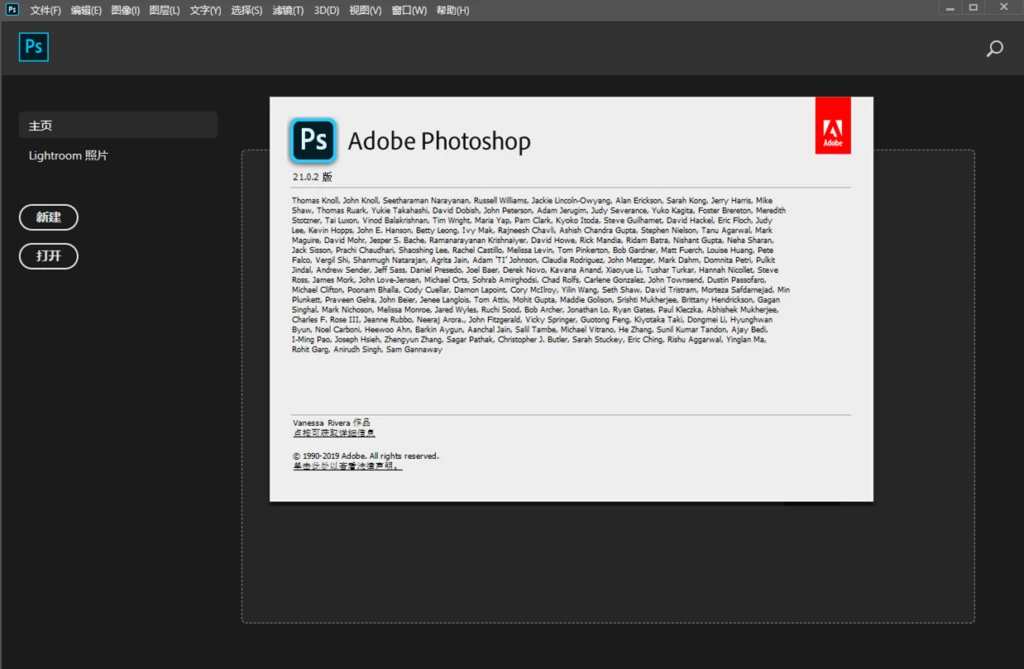Click the Adobe Photoshop title text

coord(439,141)
